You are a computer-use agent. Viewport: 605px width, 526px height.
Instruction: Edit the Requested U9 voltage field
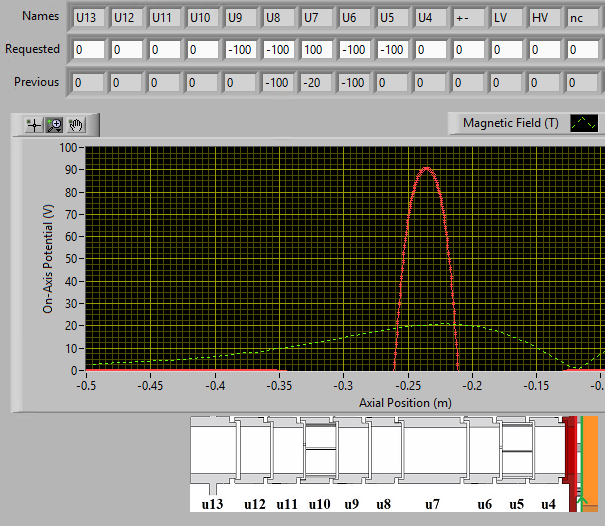pyautogui.click(x=240, y=49)
